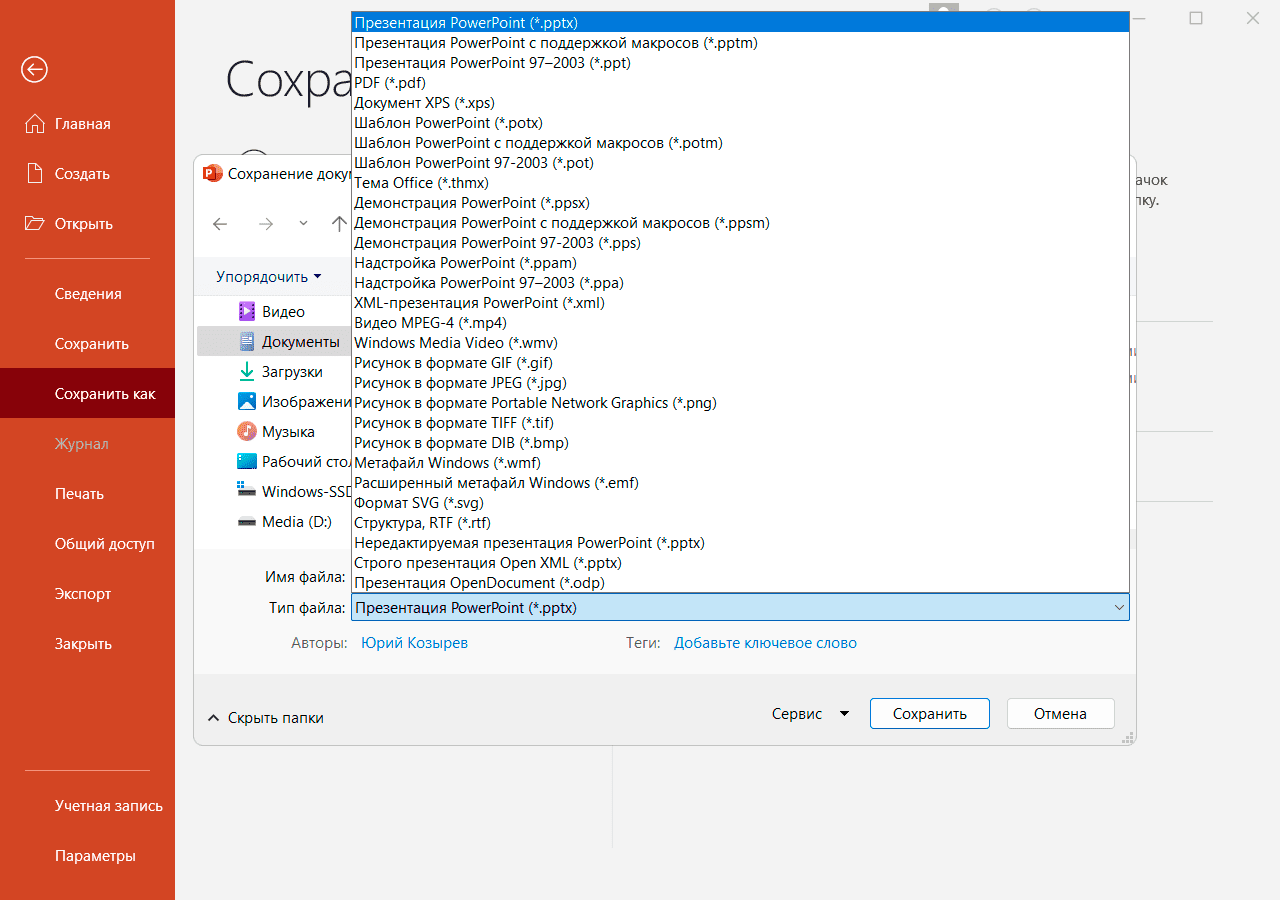Viewport: 1280px width, 900px height.
Task: Open the Сервис dropdown
Action: click(810, 714)
